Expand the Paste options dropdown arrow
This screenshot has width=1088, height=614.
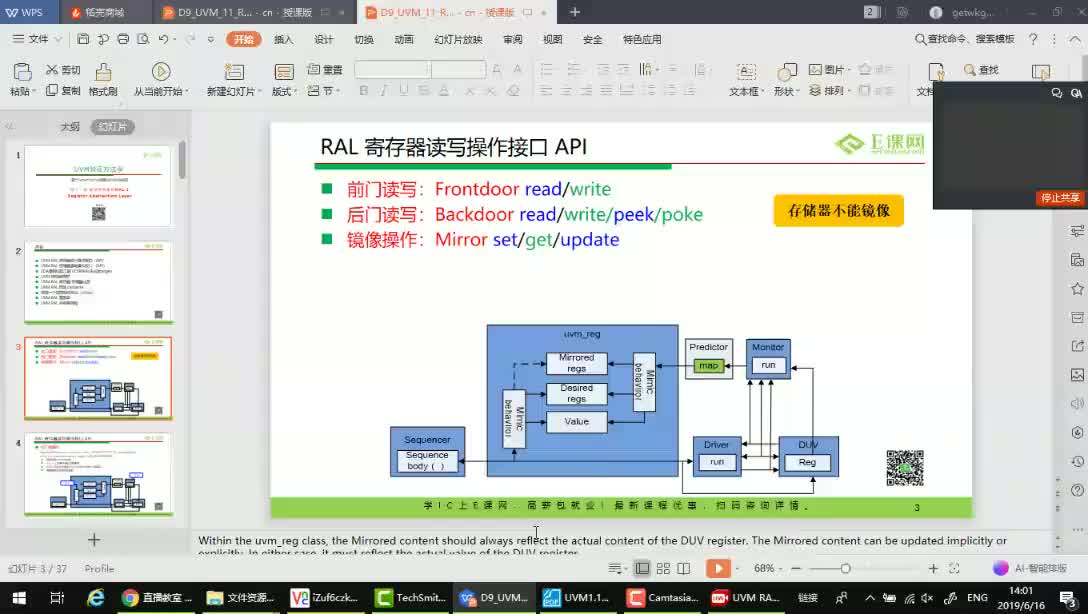(34, 91)
